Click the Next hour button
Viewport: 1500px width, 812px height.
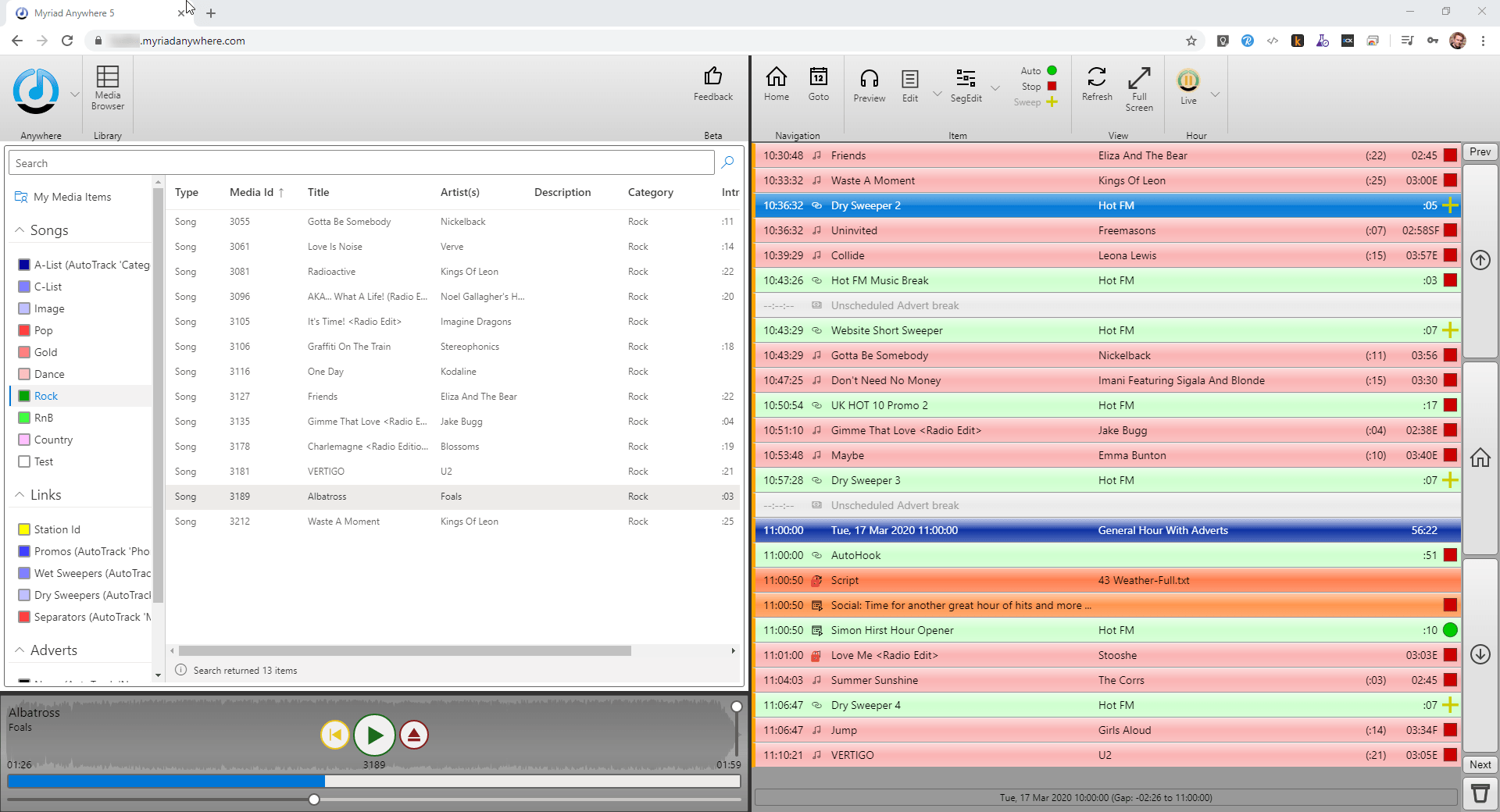point(1480,764)
